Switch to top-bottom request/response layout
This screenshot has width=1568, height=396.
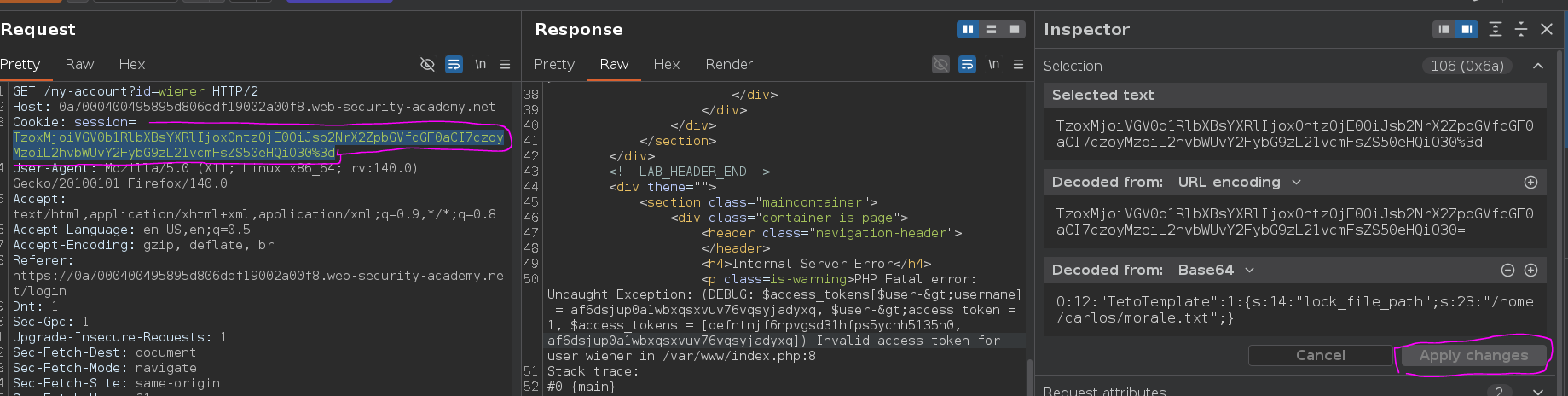(x=991, y=29)
